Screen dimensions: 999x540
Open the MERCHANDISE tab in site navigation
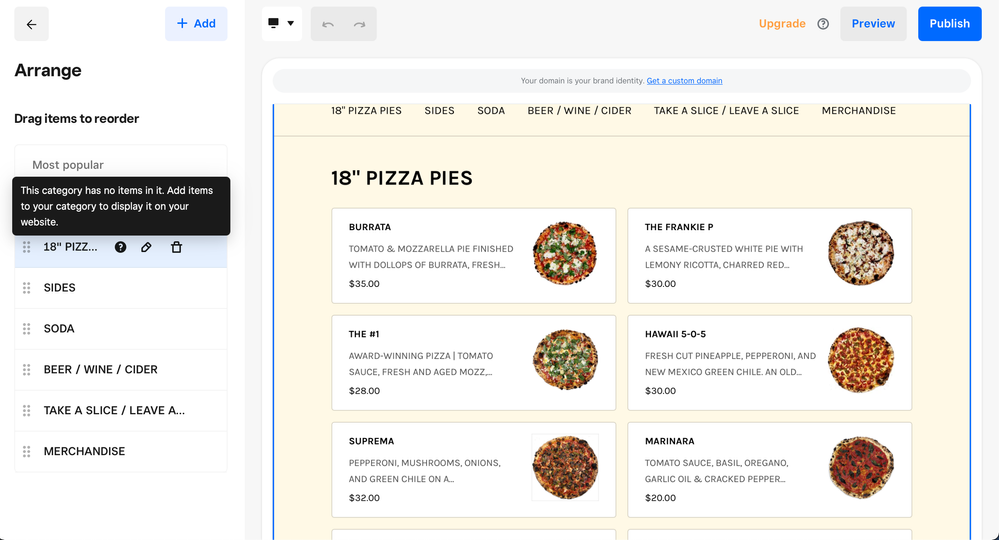pyautogui.click(x=858, y=111)
